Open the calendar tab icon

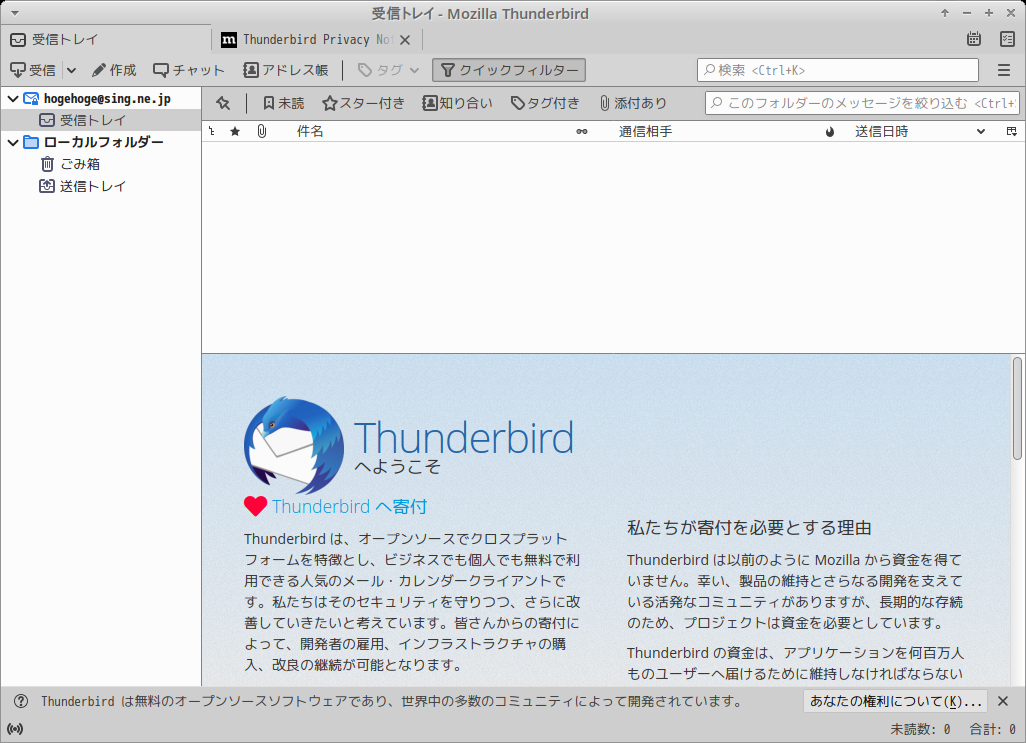point(974,39)
